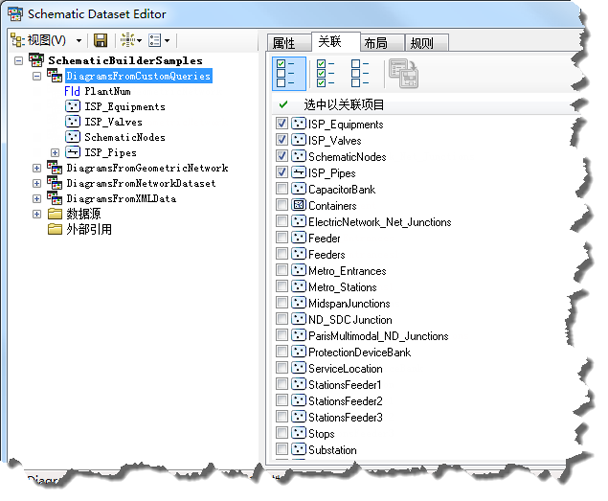Screen dimensions: 608x501
Task: Click the SchematicNodes node icon in tree
Action: point(73,136)
